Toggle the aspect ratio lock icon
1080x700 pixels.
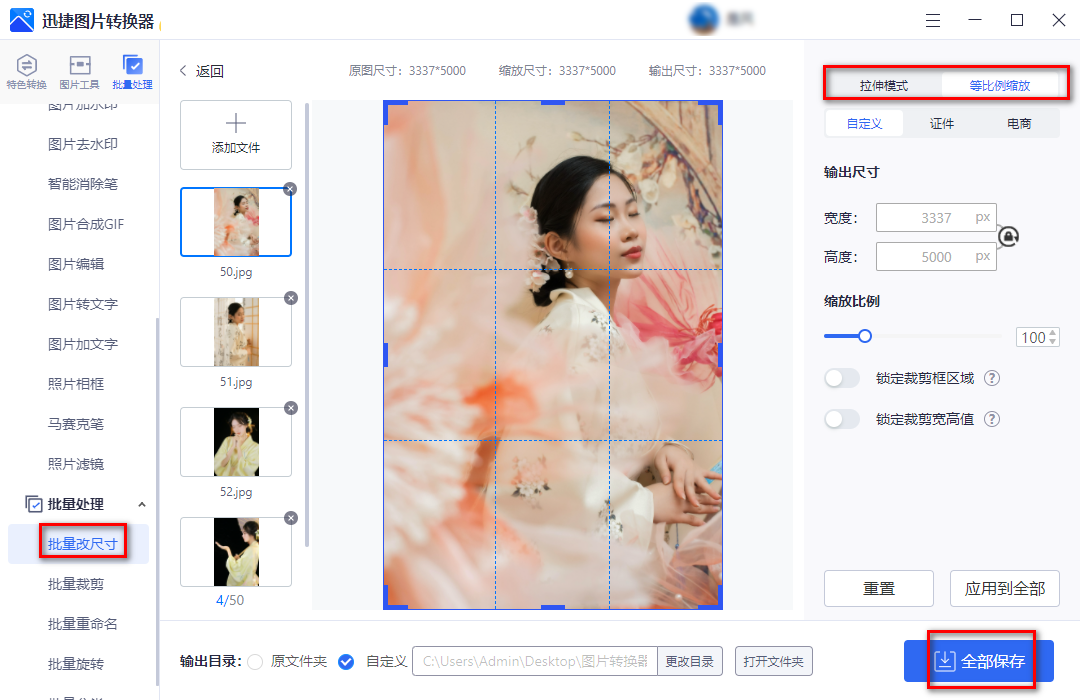pos(1008,237)
